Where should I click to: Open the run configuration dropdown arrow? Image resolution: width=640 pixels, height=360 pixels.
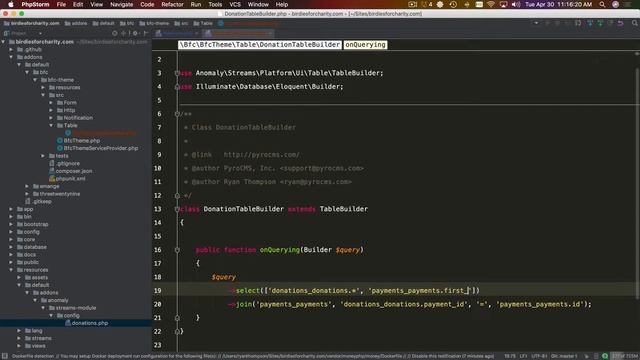(x=536, y=23)
